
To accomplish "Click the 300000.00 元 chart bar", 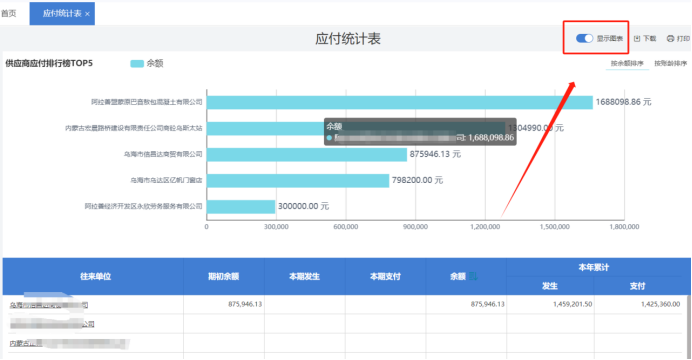I will [241, 206].
